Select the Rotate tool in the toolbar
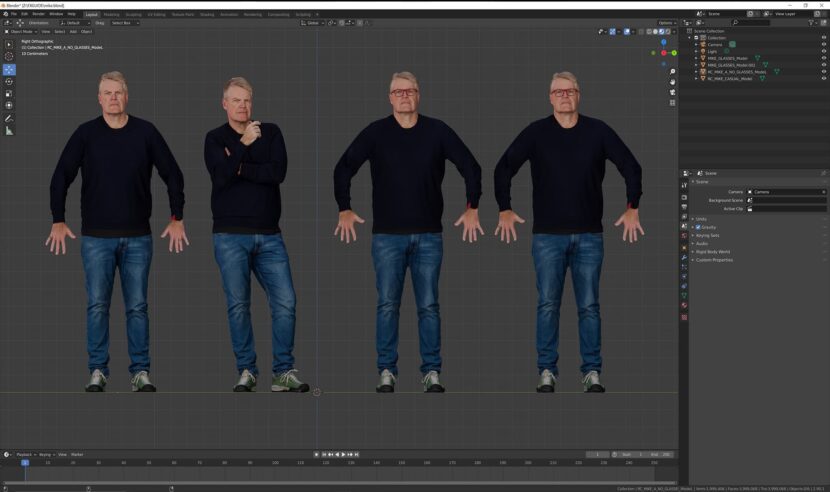 (9, 82)
